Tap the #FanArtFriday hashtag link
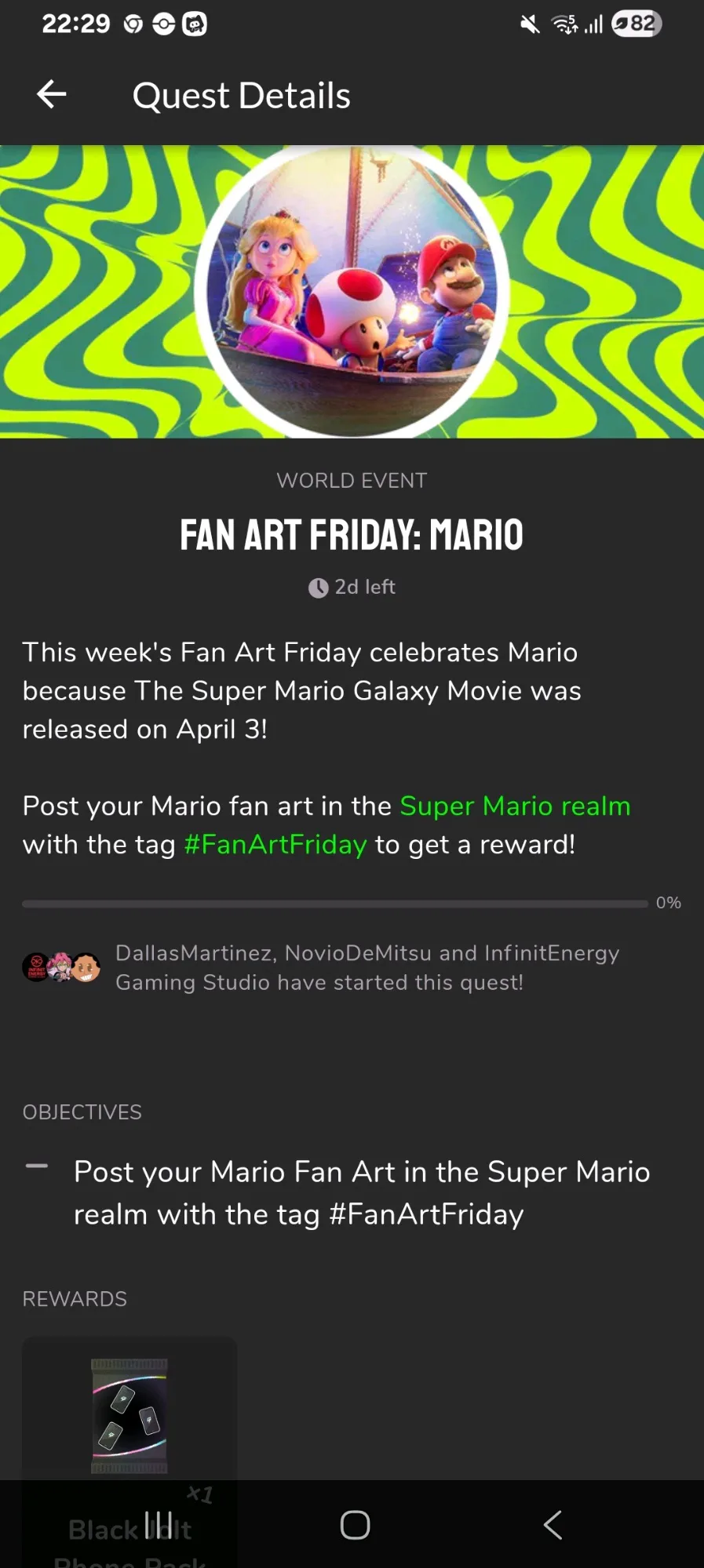The height and width of the screenshot is (1568, 704). click(x=275, y=844)
